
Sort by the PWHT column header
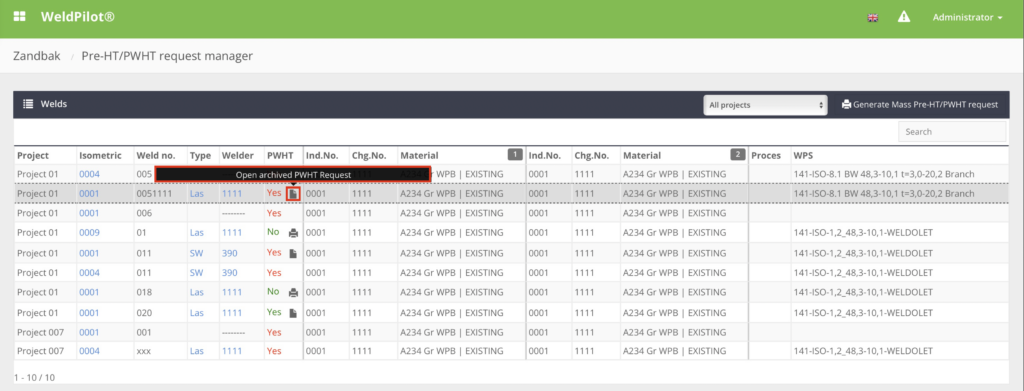[x=281, y=155]
